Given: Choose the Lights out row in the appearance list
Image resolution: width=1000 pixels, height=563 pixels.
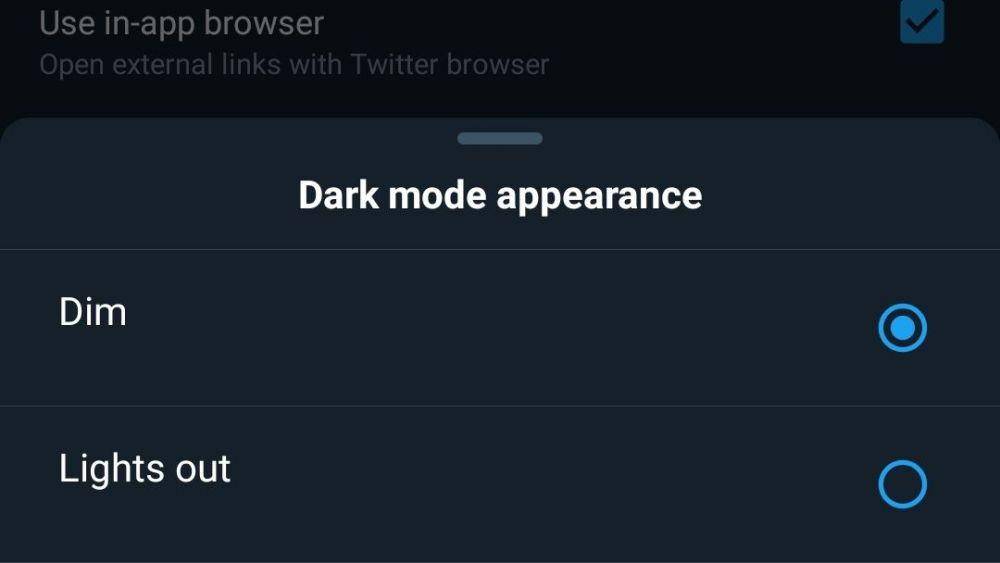Looking at the screenshot, I should coord(500,484).
